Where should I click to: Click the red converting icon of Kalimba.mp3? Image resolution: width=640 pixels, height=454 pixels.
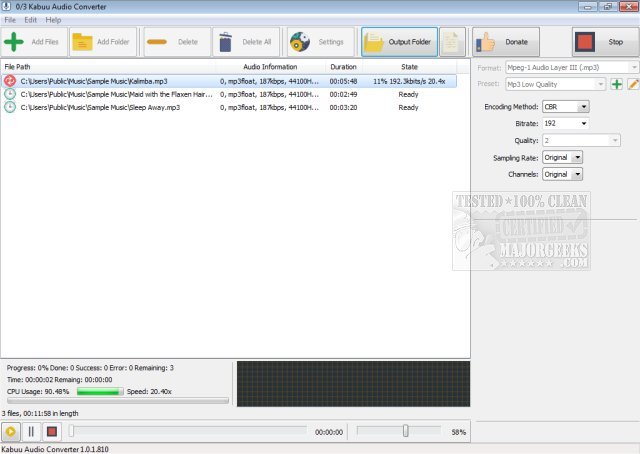(x=10, y=81)
